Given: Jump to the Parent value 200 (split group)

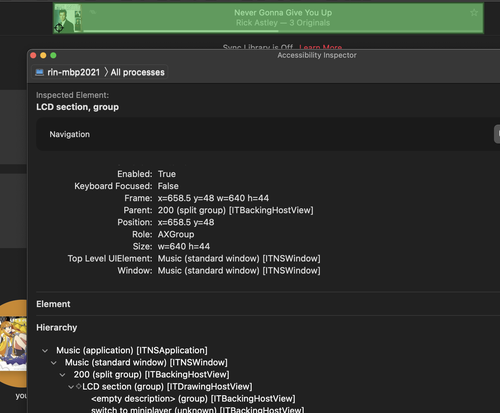Looking at the screenshot, I should (235, 210).
